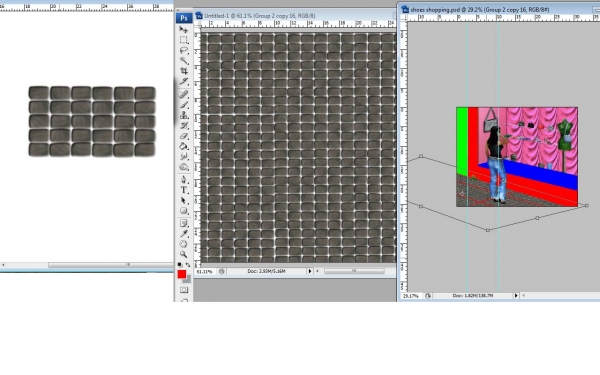The width and height of the screenshot is (600, 375).
Task: Toggle Quick Mask mode button
Action: (184, 290)
